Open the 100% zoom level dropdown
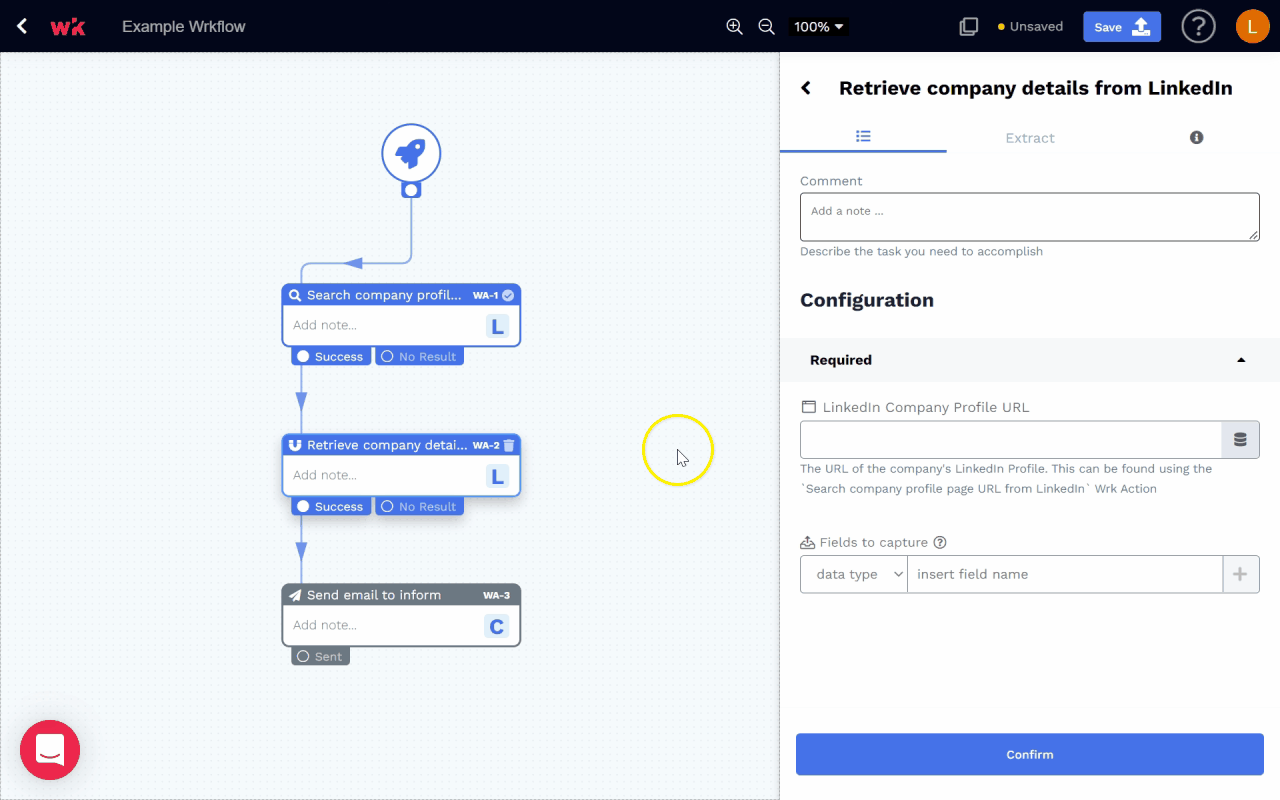 pos(819,27)
